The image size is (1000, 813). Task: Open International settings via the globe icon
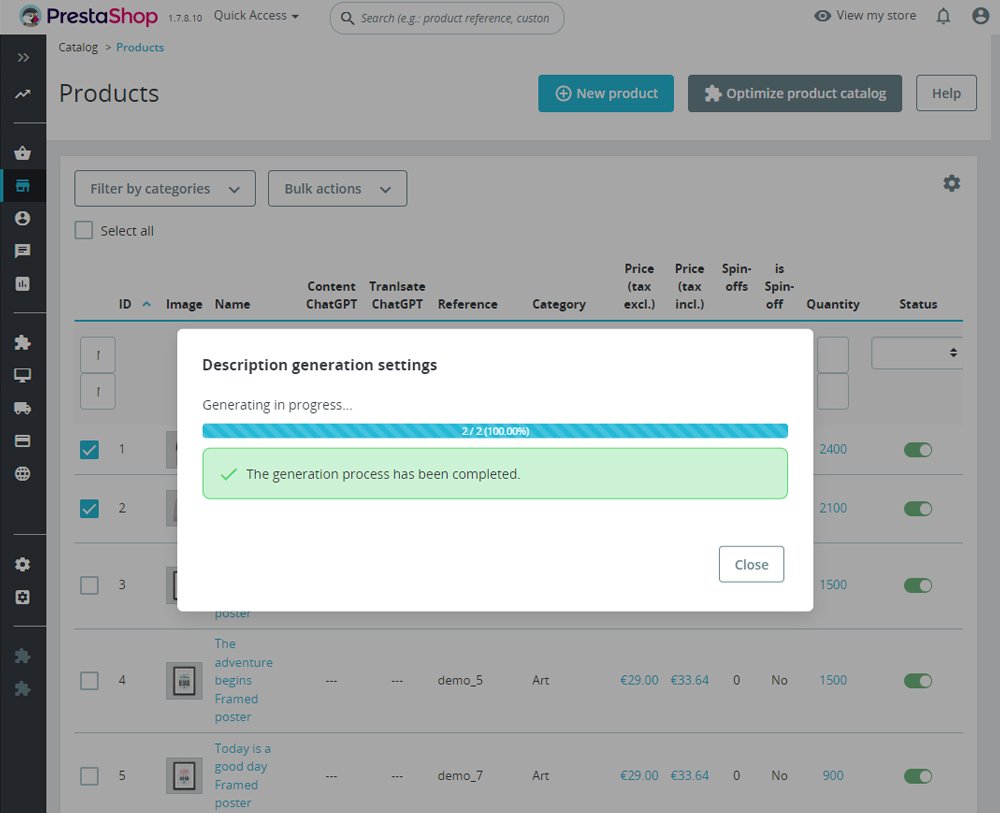22,473
